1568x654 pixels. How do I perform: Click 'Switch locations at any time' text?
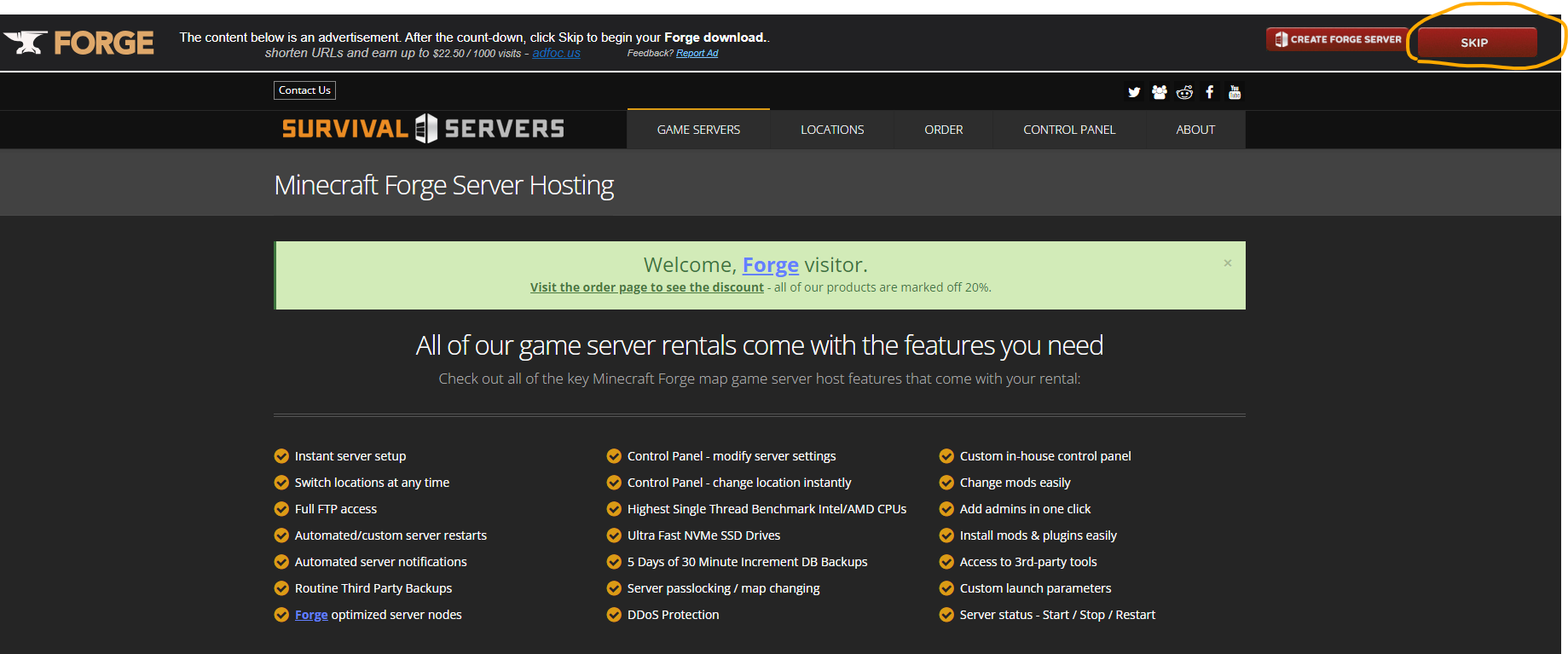(372, 483)
